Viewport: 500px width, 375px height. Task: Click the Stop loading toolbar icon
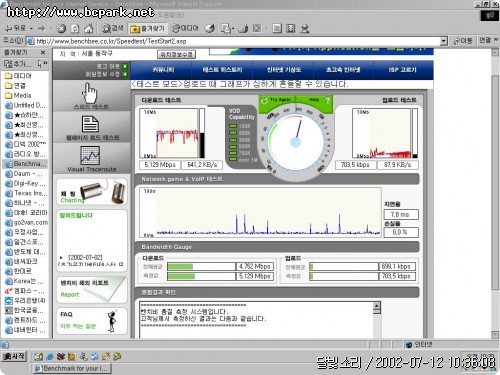tap(61, 29)
